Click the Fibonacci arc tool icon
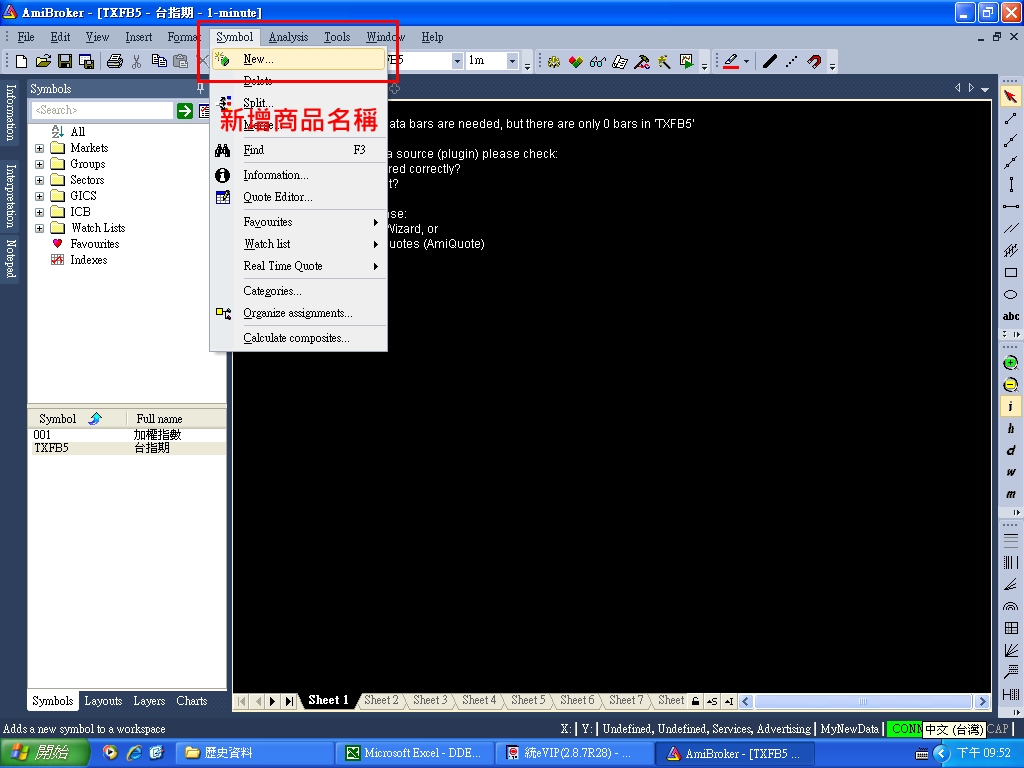The width and height of the screenshot is (1024, 768). 1010,606
